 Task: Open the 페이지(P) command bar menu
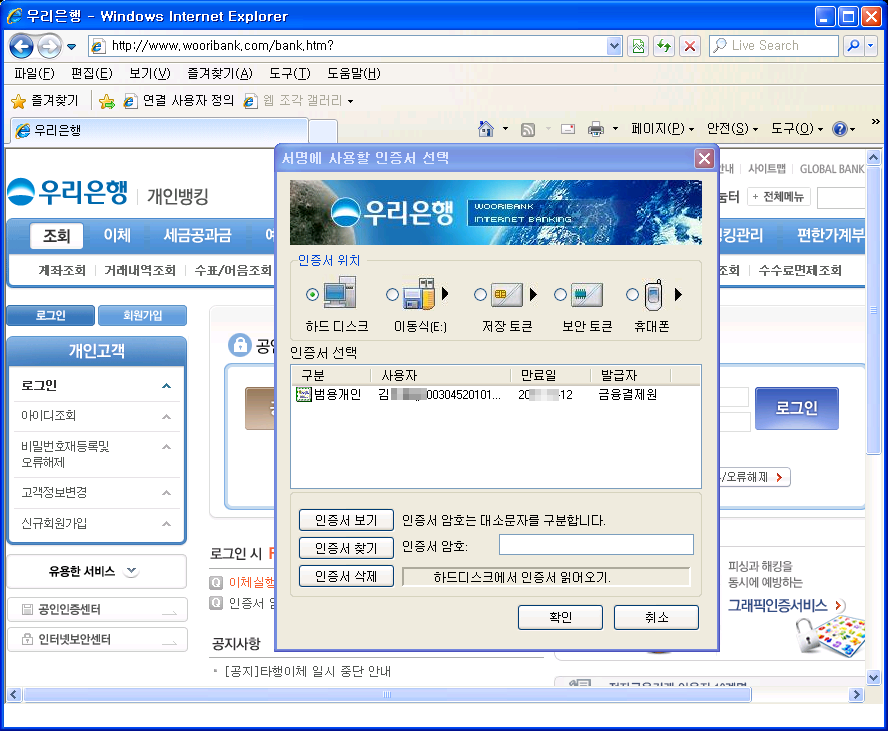(662, 130)
